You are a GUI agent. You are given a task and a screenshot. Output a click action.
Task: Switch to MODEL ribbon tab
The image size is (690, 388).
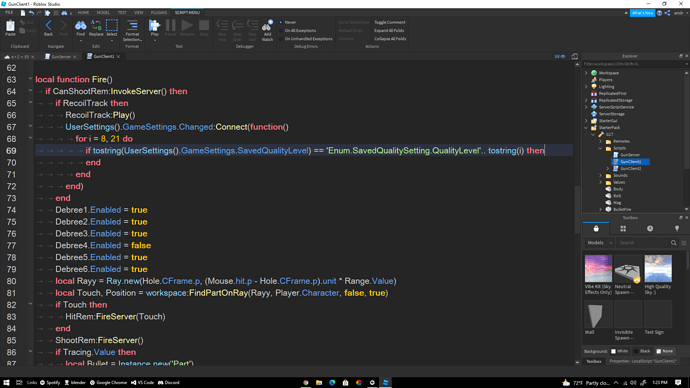pyautogui.click(x=103, y=13)
